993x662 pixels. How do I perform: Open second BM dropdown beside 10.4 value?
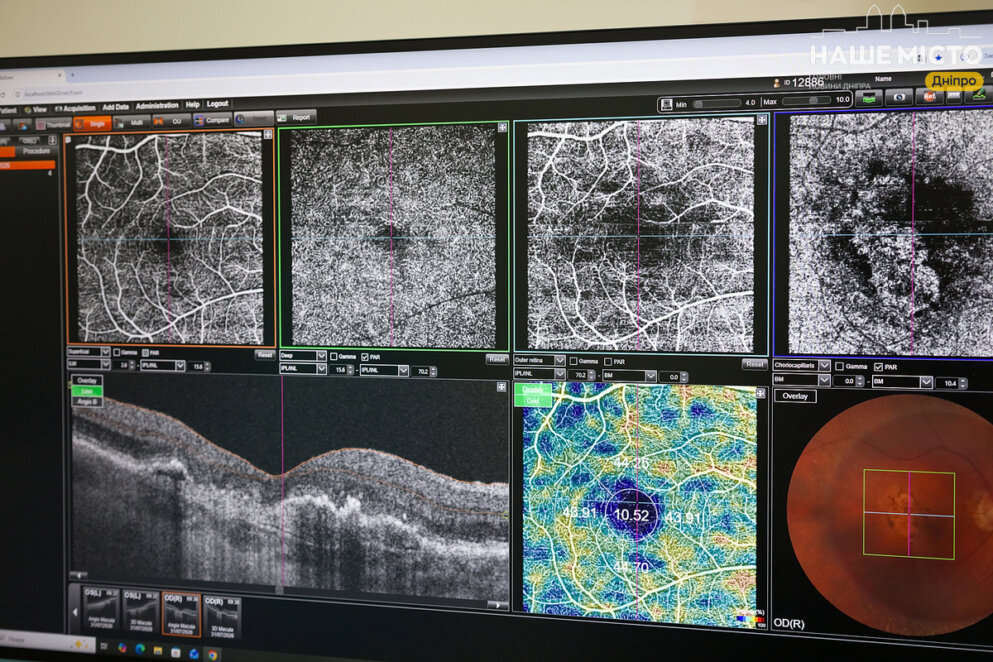[902, 382]
